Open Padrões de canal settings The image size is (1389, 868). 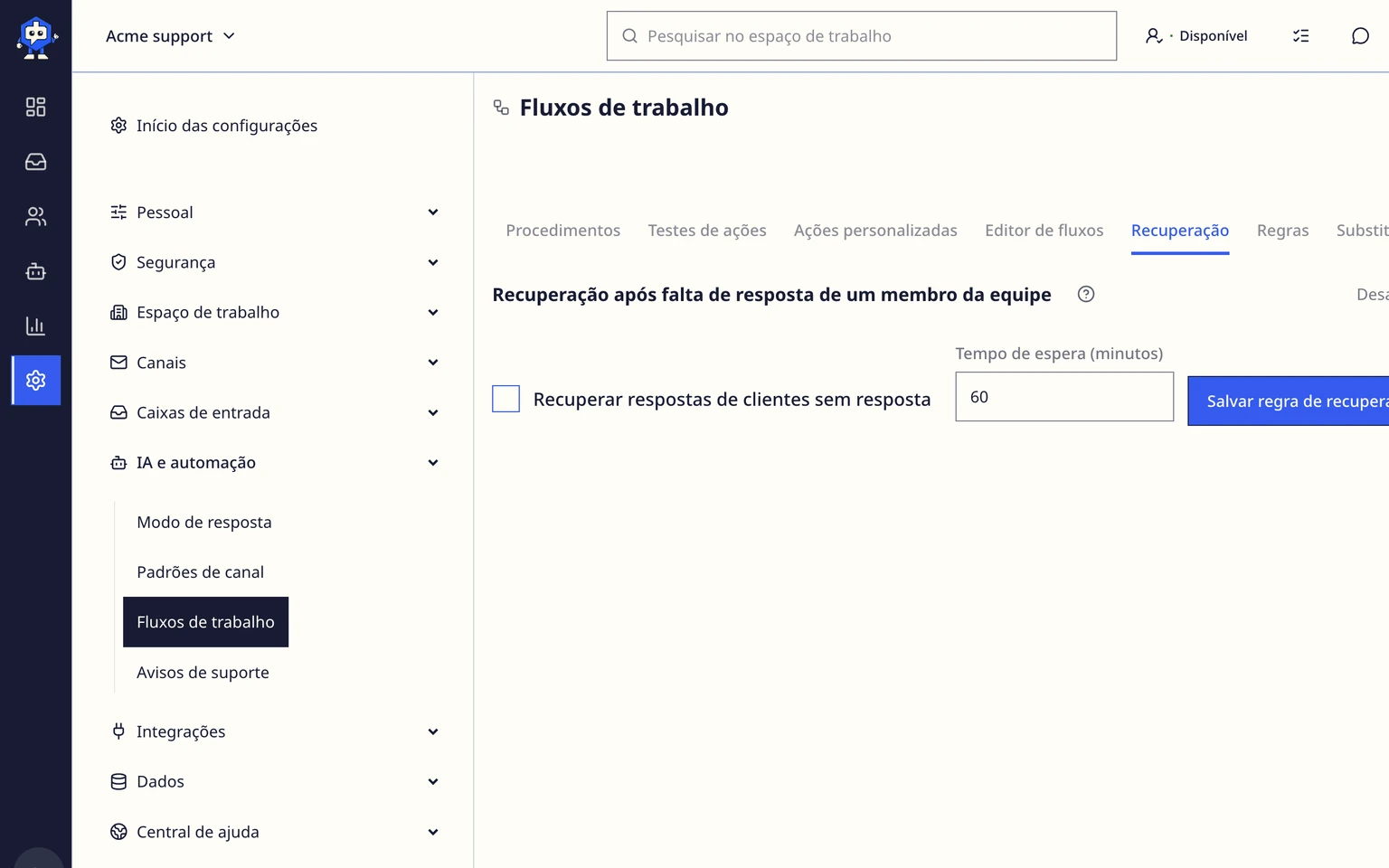point(201,572)
